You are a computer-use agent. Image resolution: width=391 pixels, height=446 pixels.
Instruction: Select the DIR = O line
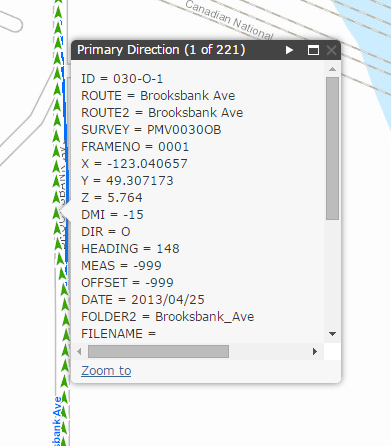coord(106,232)
